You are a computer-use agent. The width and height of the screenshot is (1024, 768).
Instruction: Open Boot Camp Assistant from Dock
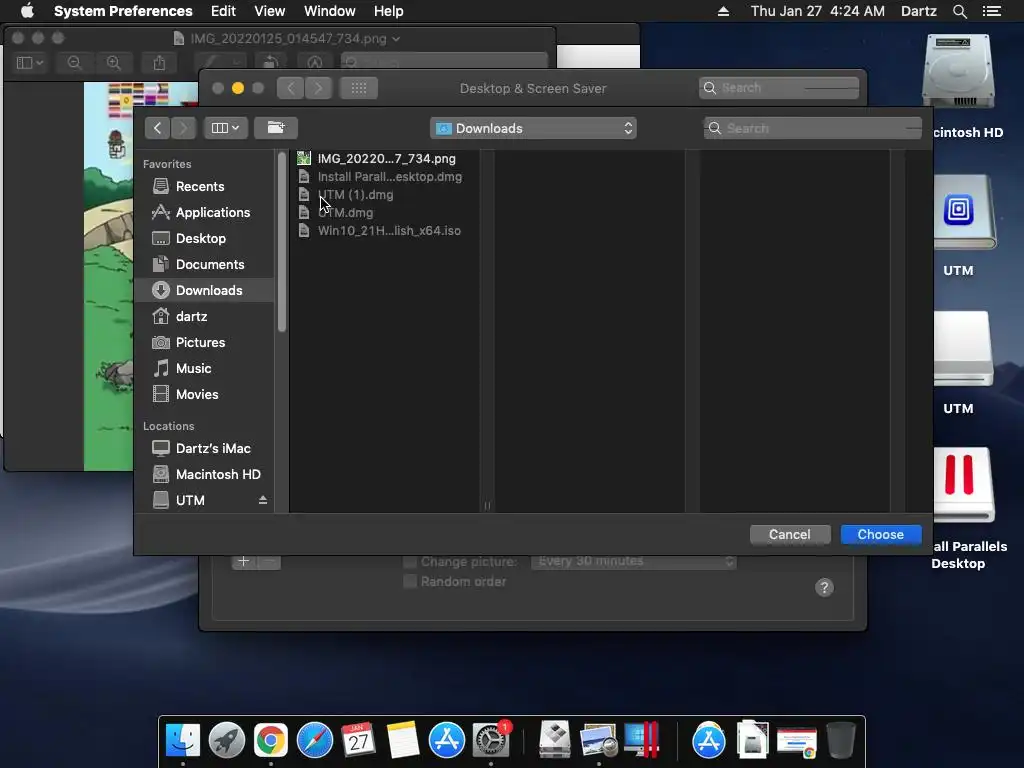[x=554, y=740]
